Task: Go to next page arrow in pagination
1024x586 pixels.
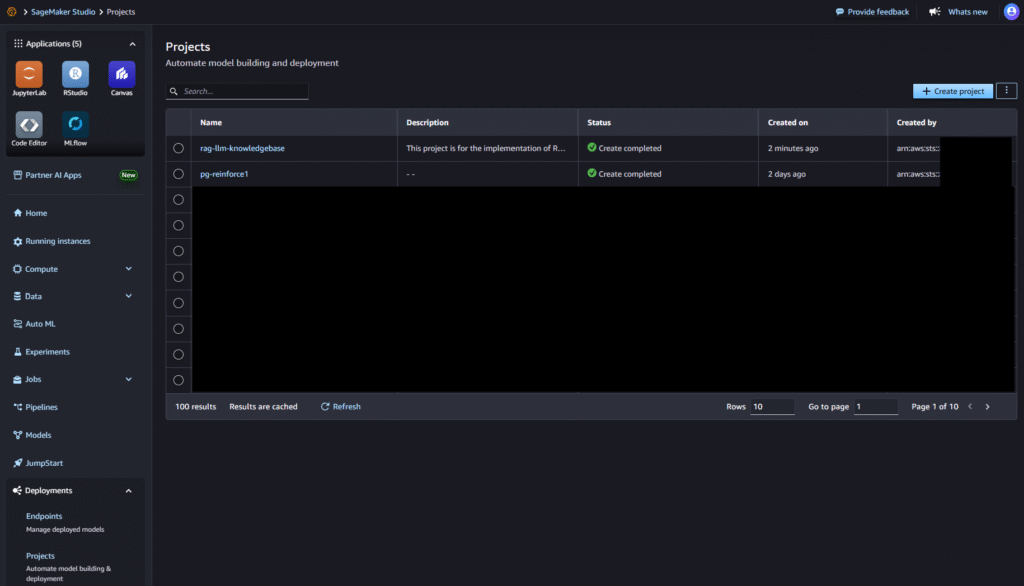Action: 987,407
